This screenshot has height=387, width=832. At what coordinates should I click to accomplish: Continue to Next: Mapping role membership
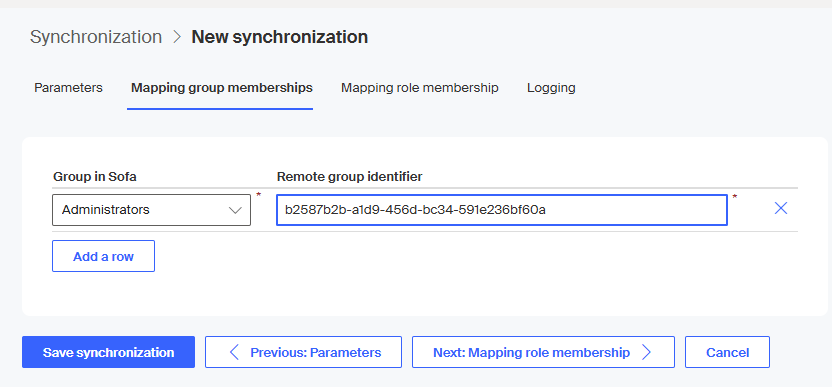tap(543, 352)
